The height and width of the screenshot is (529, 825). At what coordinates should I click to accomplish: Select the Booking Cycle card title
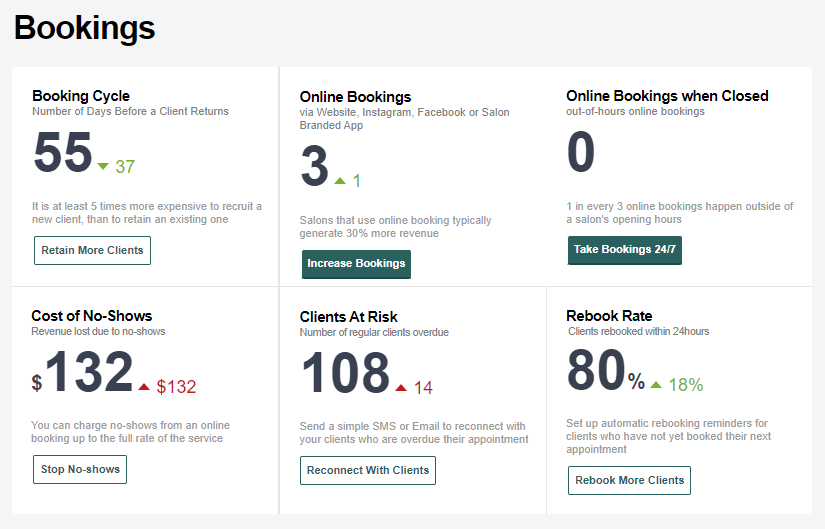coord(81,96)
